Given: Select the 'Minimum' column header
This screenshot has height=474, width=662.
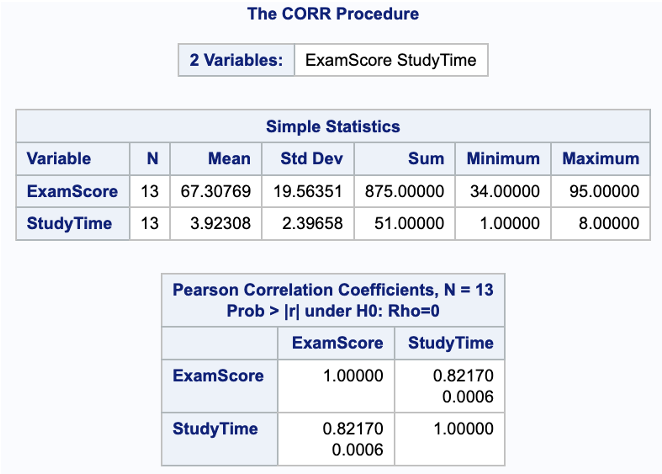Looking at the screenshot, I should point(503,158).
